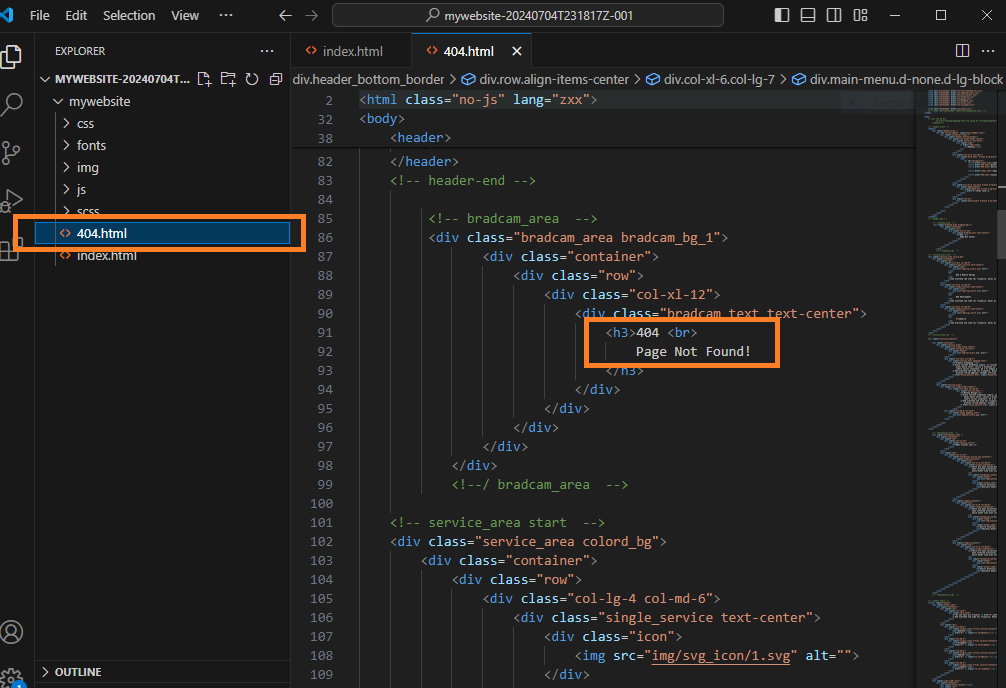
Task: Click the 'bradcam_area bradcam_bg_1' class value
Action: pyautogui.click(x=617, y=237)
